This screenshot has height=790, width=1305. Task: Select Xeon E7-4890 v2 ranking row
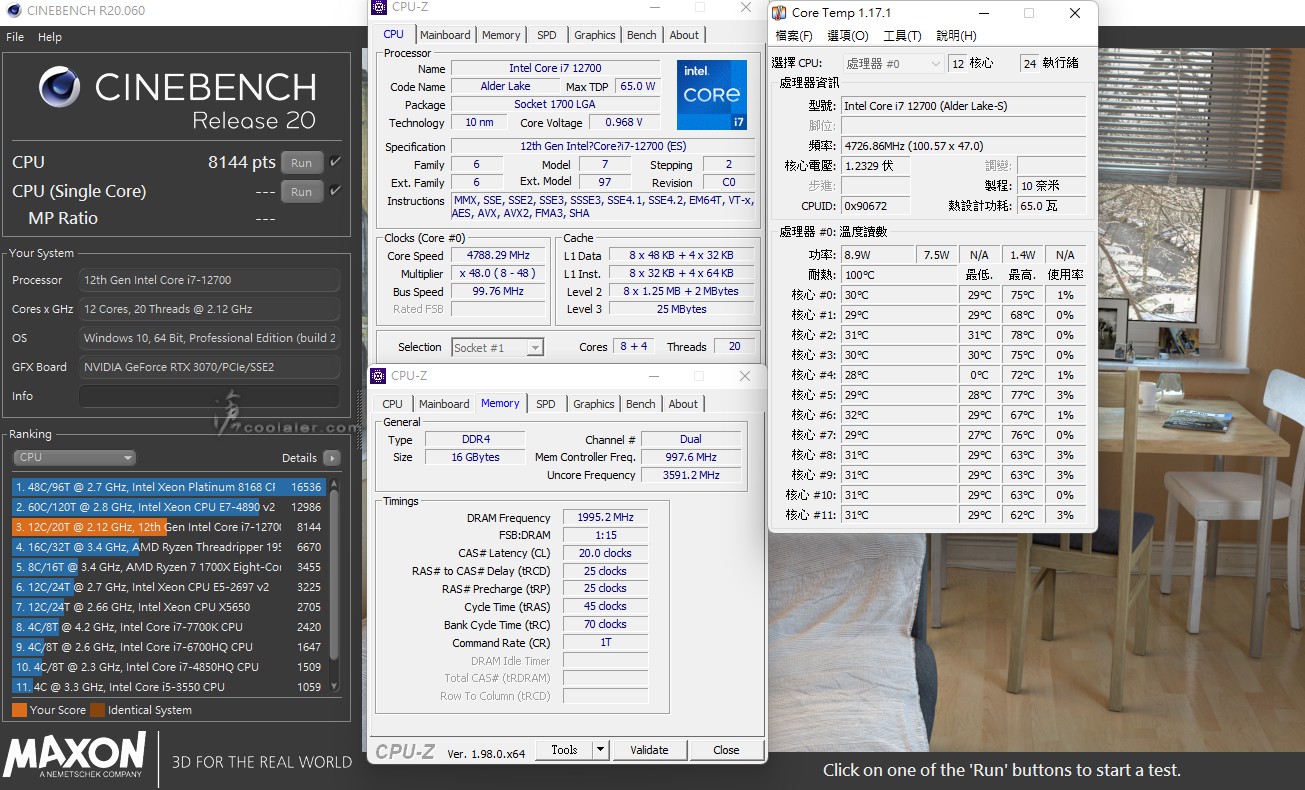coord(168,507)
